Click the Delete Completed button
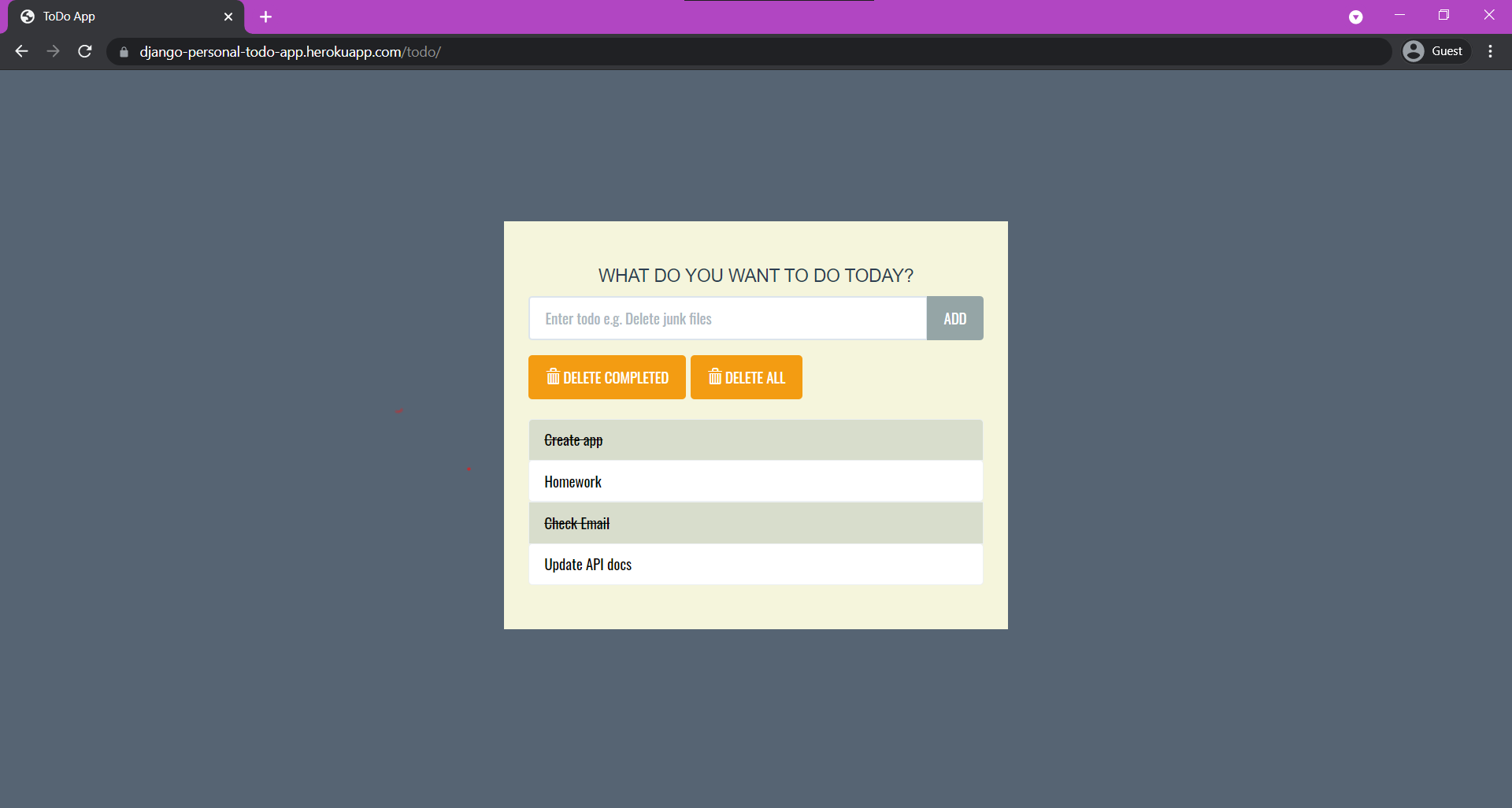 [606, 377]
